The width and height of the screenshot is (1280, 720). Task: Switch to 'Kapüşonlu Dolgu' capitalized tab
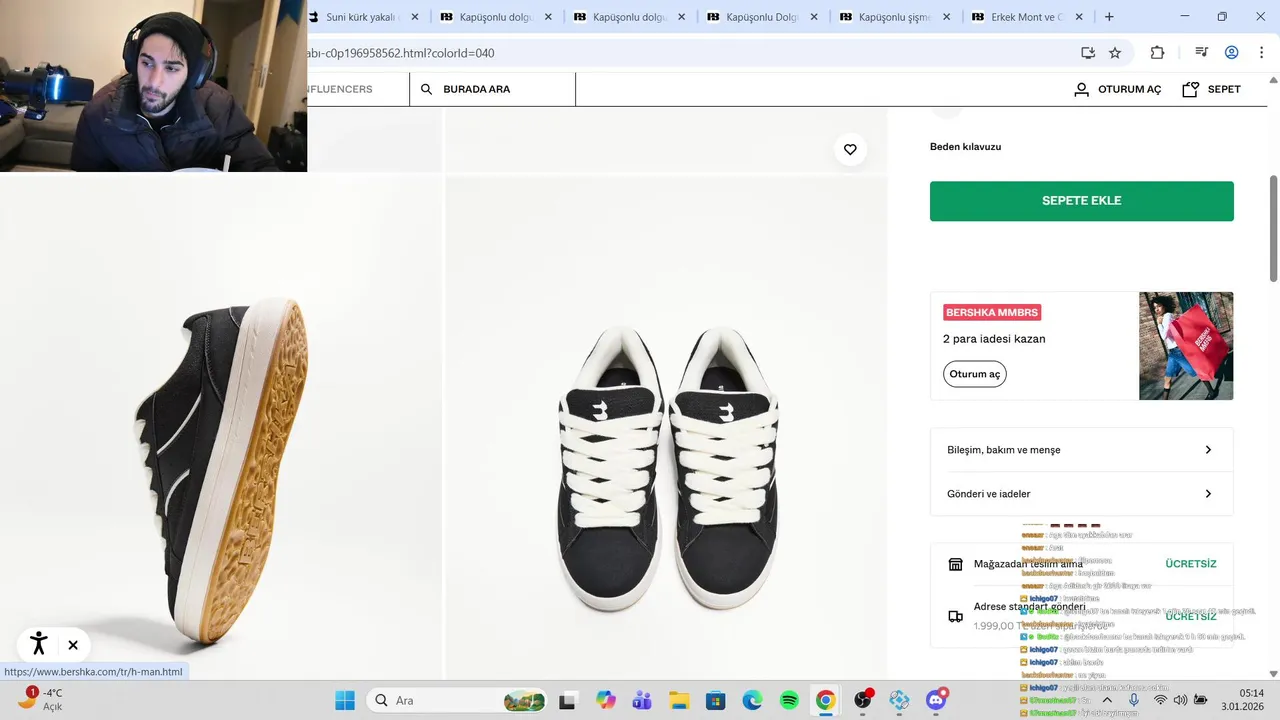coord(762,17)
